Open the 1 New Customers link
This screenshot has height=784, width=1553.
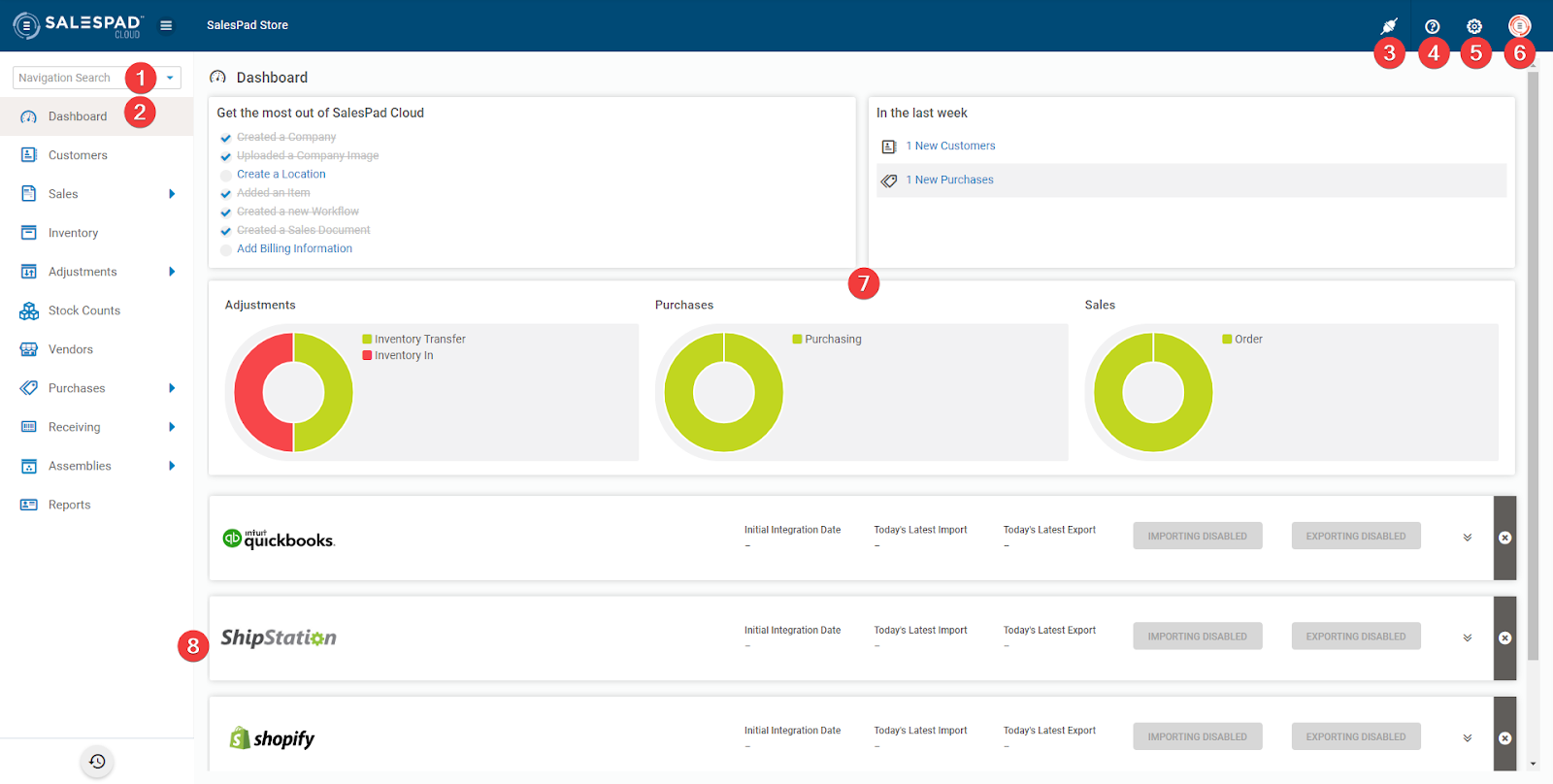click(950, 146)
